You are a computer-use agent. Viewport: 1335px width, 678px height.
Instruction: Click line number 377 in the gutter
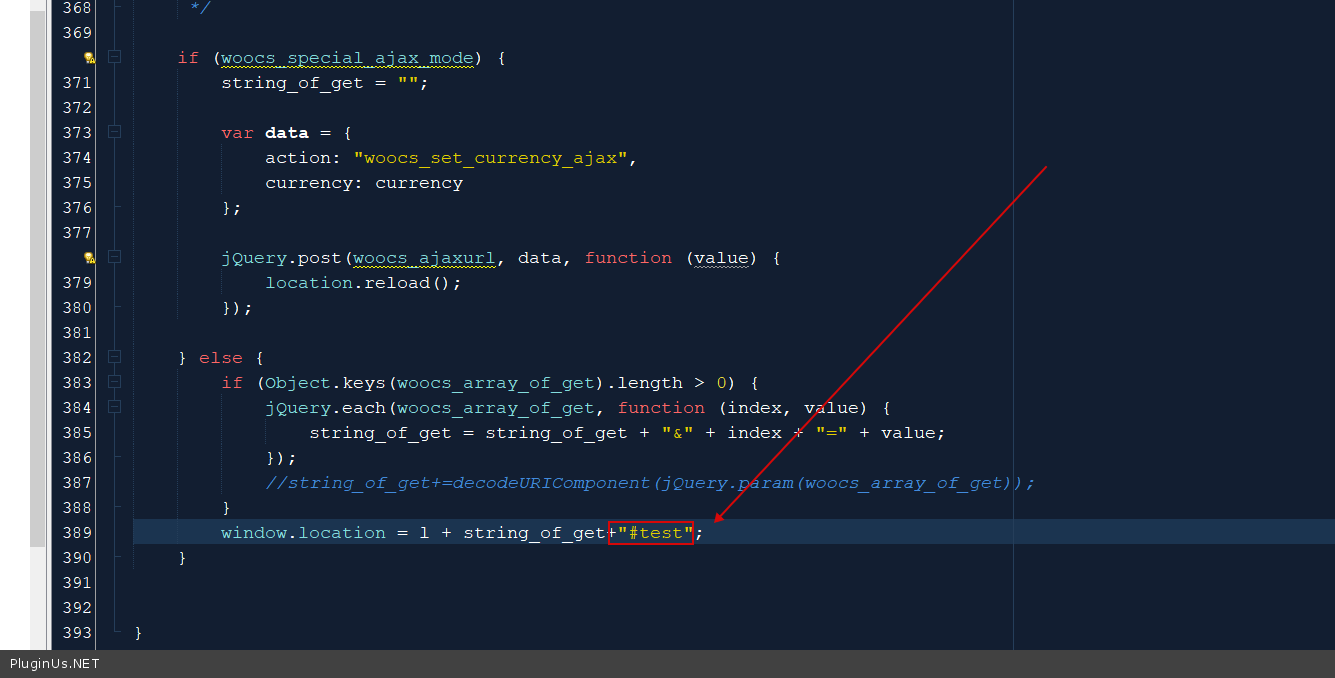[77, 233]
